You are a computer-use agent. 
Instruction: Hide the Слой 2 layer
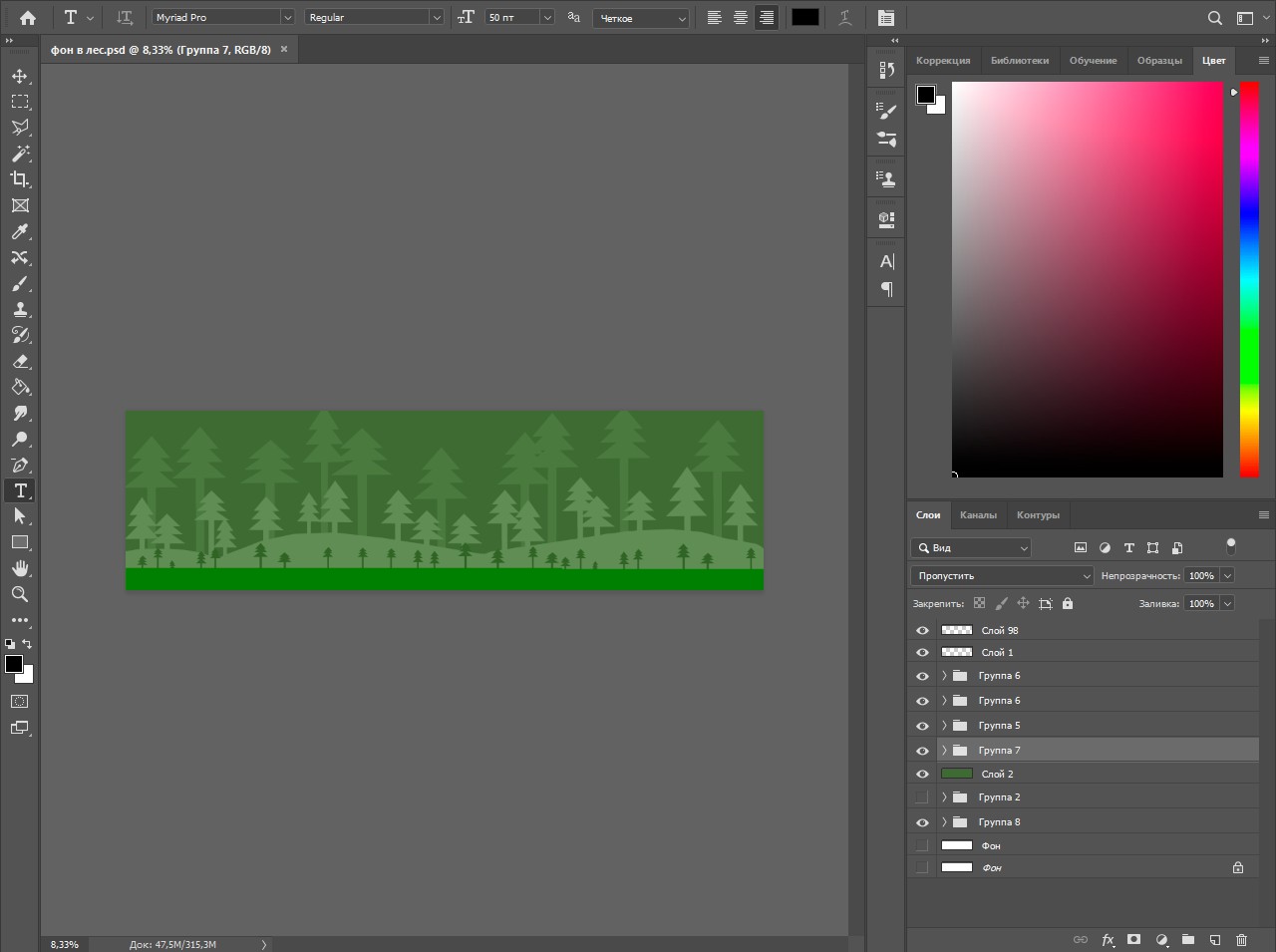pos(922,774)
